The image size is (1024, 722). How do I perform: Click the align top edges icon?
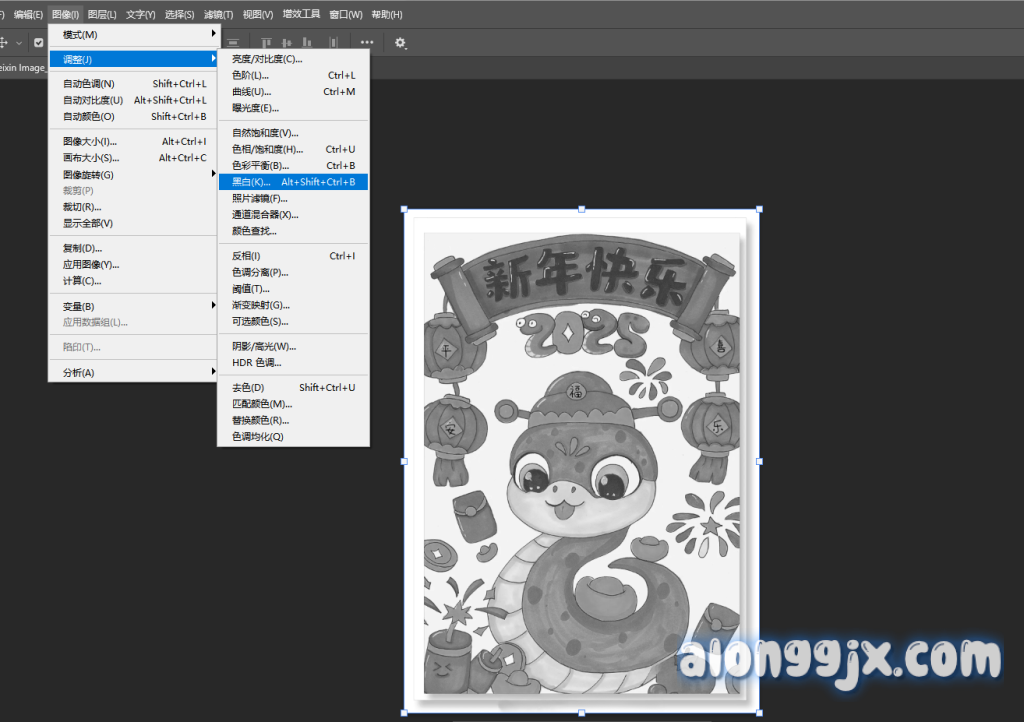tap(267, 43)
